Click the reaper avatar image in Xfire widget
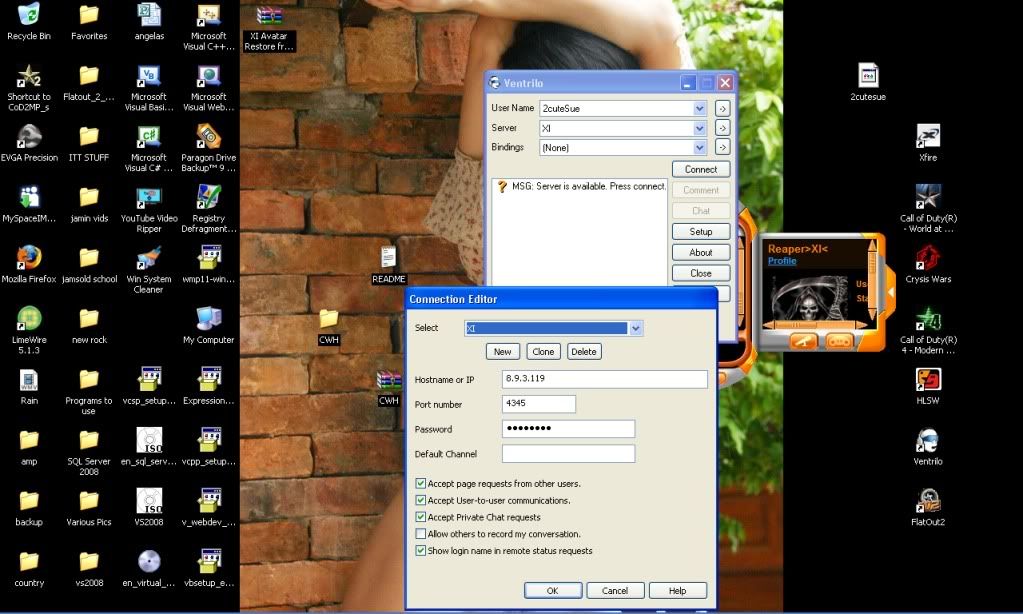Image resolution: width=1023 pixels, height=614 pixels. coord(809,299)
